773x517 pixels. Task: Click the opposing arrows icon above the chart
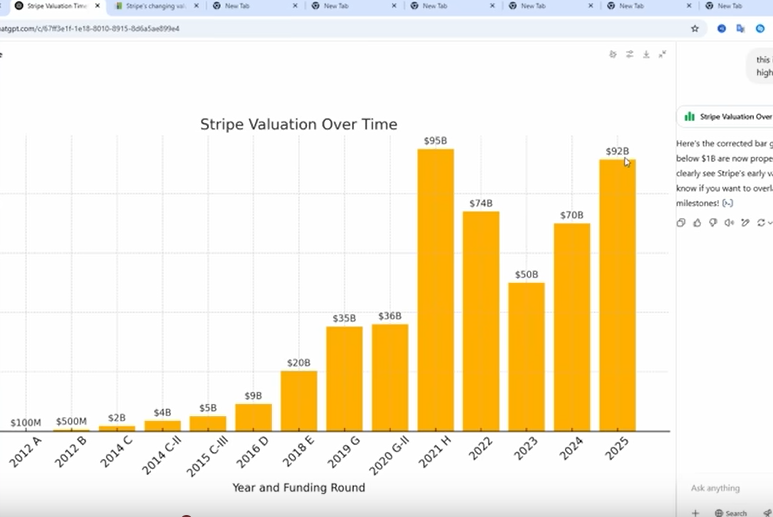(x=630, y=54)
